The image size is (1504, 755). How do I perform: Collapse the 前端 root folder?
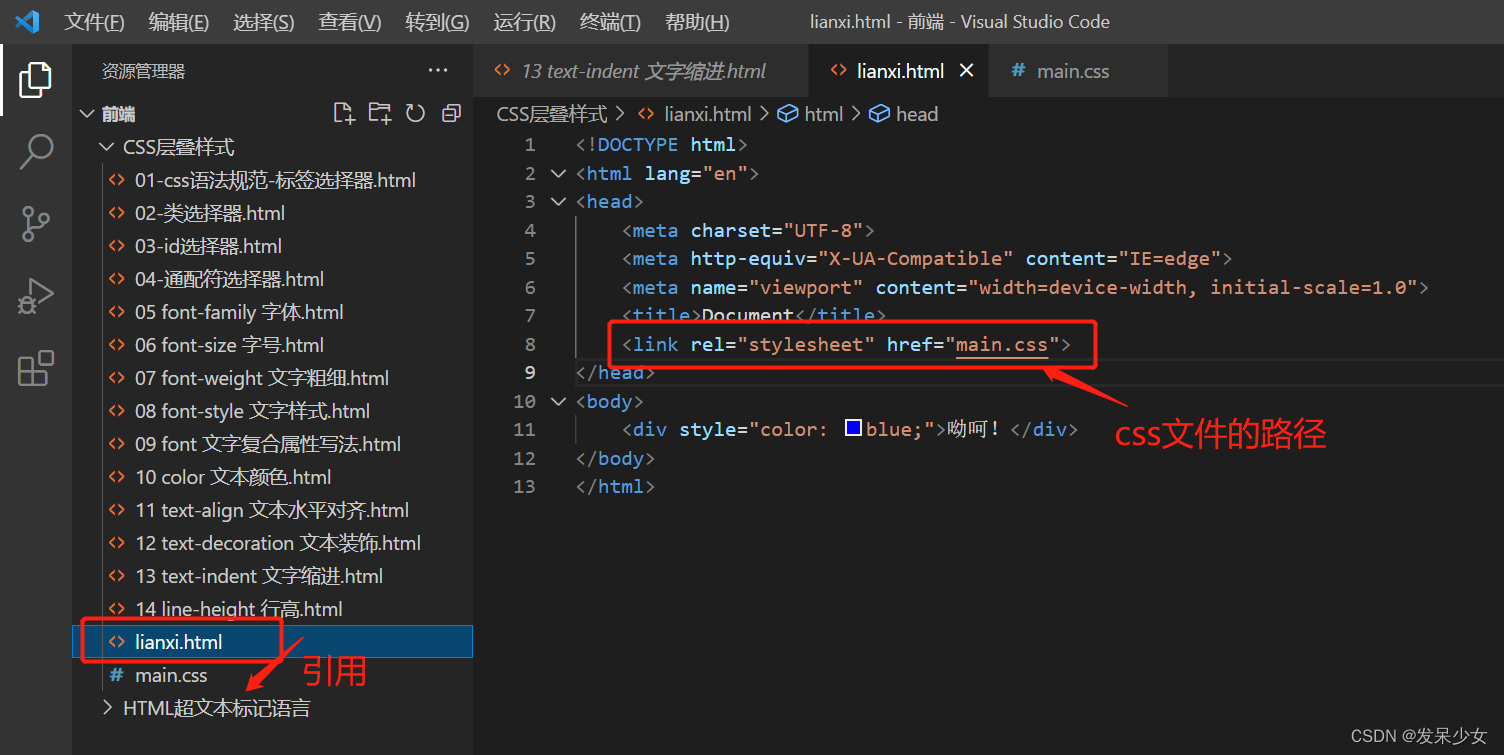pos(88,114)
